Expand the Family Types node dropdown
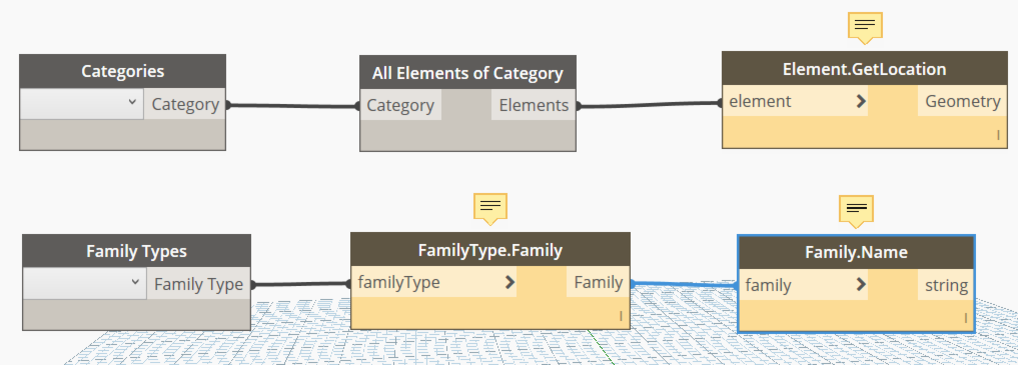 coord(84,284)
